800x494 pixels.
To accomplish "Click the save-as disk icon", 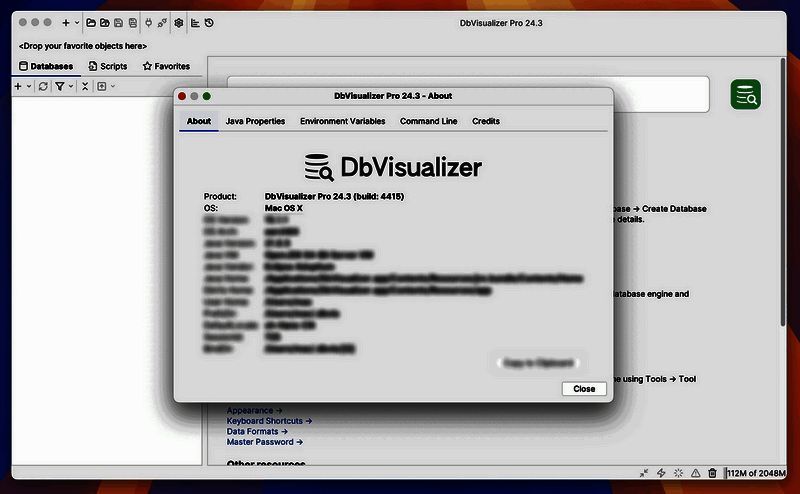I will pos(133,22).
